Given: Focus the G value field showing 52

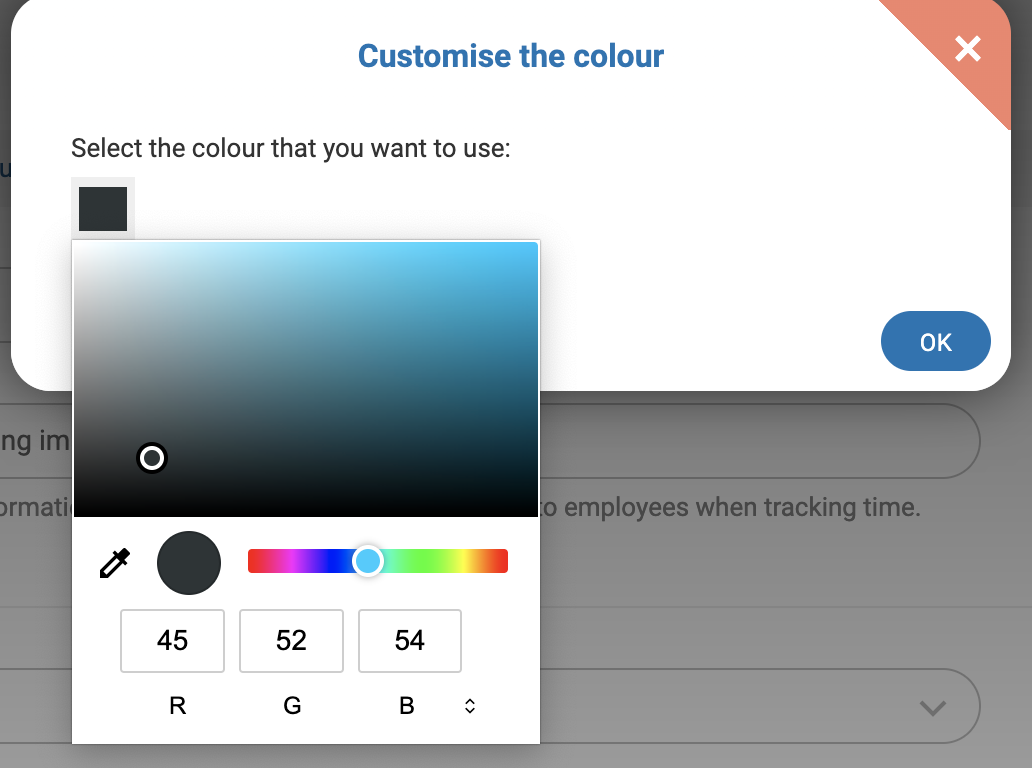Looking at the screenshot, I should click(291, 641).
